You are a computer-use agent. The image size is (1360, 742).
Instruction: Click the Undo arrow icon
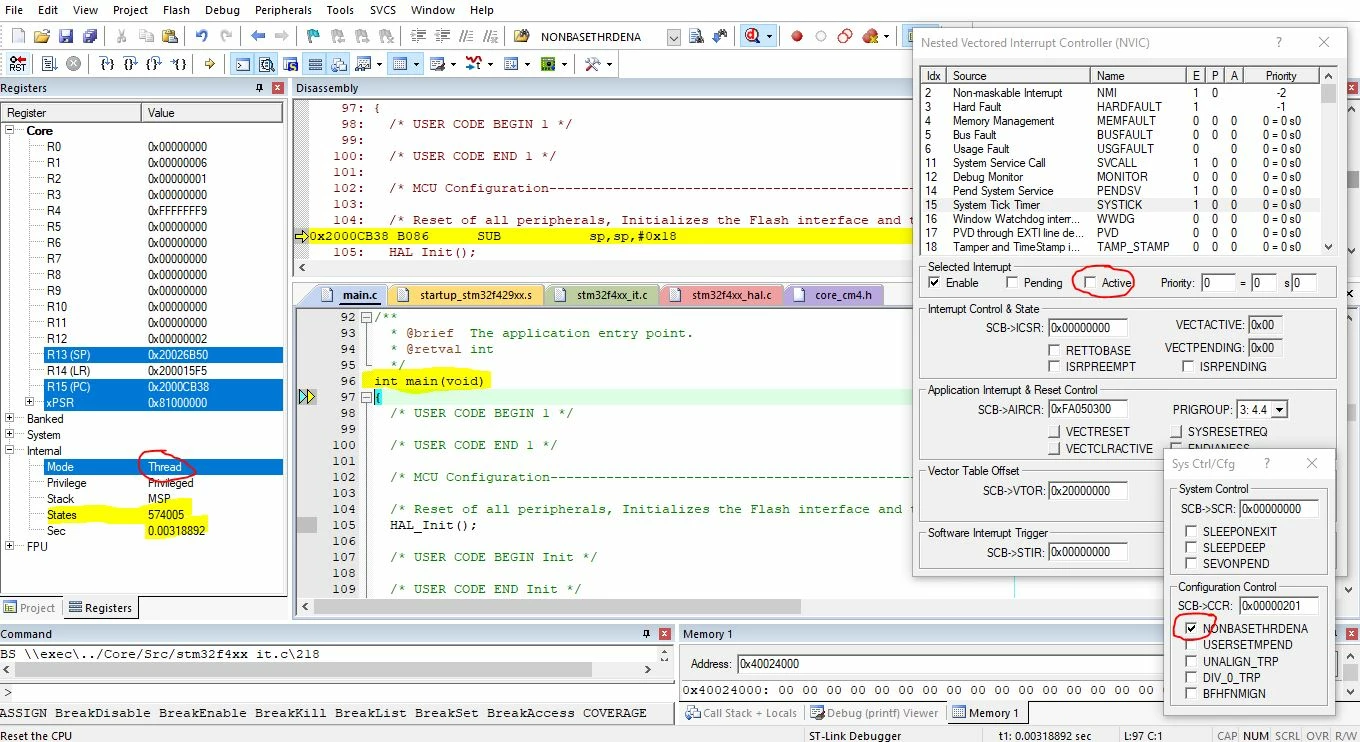click(201, 36)
